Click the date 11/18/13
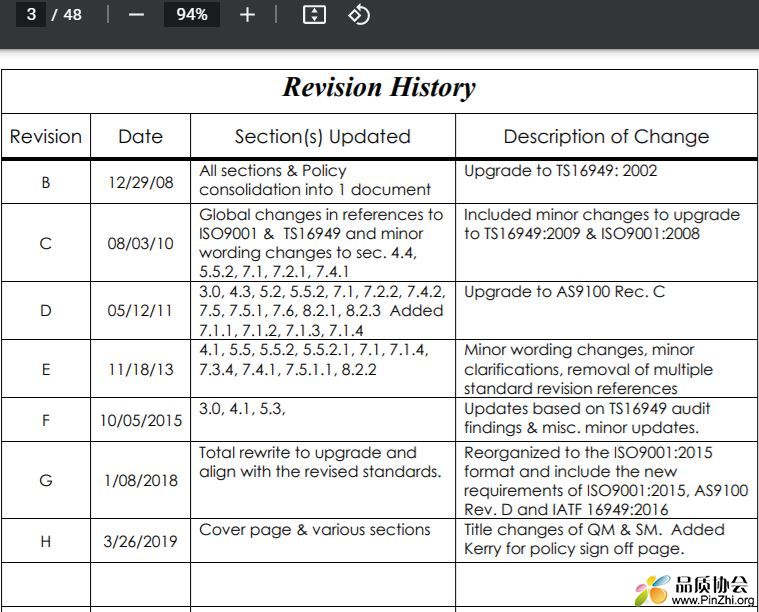Viewport: 759px width, 612px height. pos(140,369)
